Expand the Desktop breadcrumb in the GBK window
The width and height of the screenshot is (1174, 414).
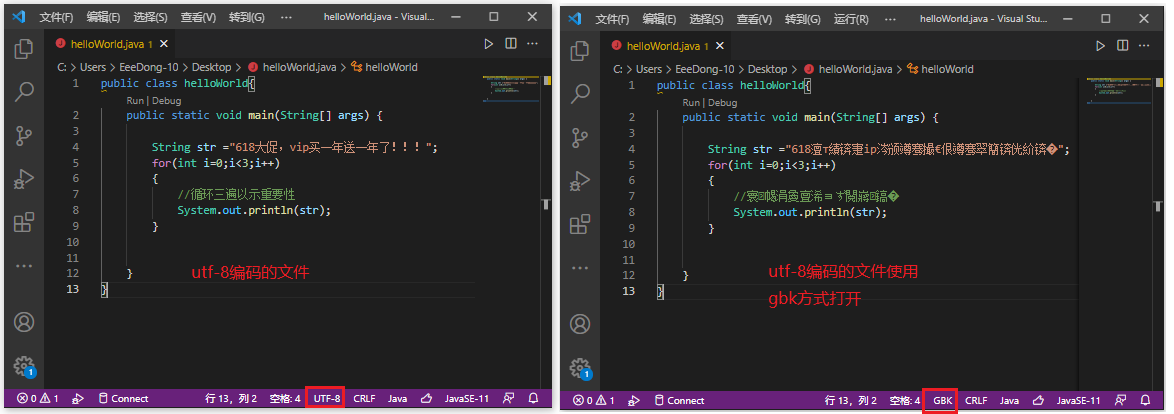(x=768, y=69)
